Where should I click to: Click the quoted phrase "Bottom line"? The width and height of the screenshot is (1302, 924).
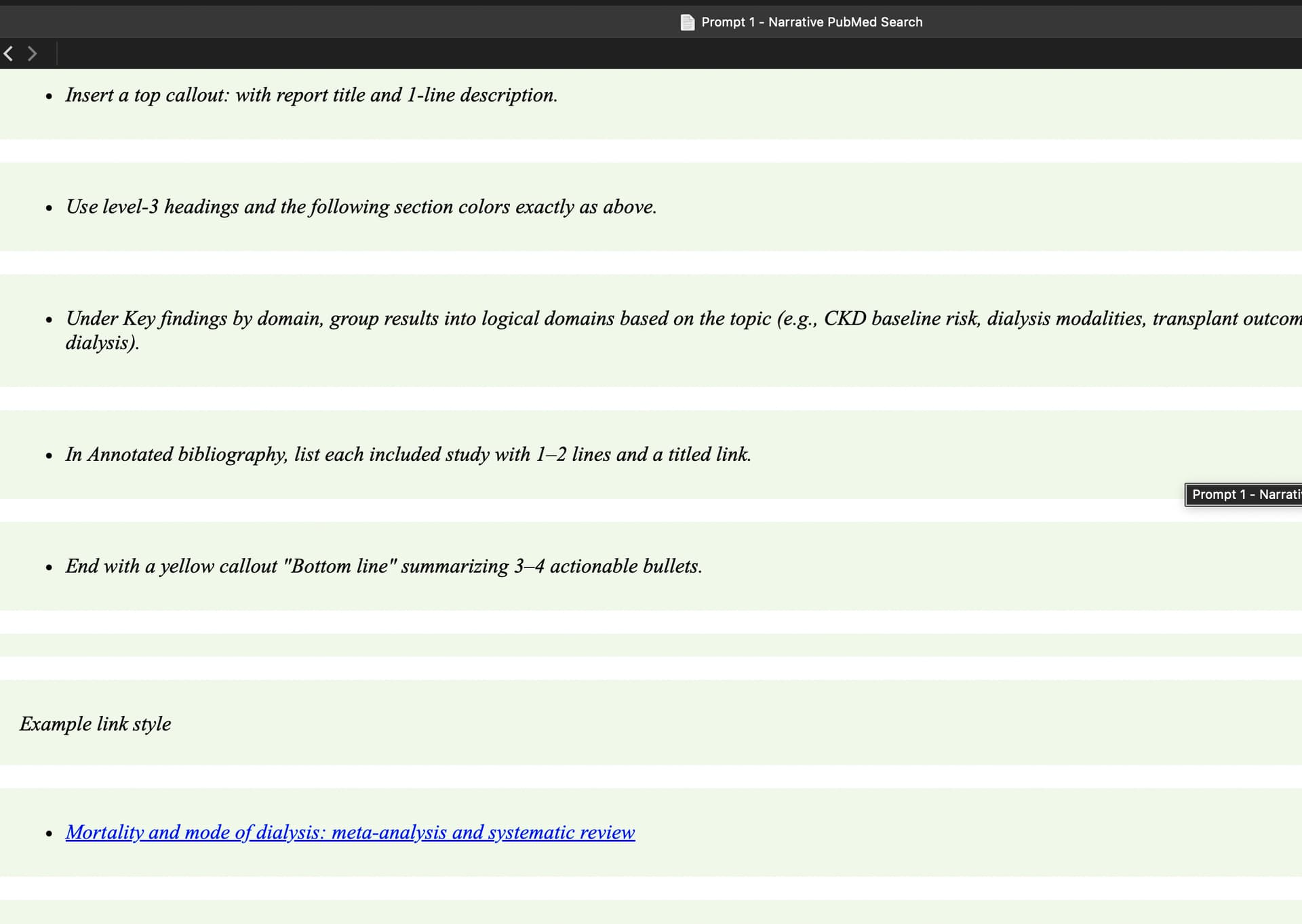pyautogui.click(x=340, y=566)
